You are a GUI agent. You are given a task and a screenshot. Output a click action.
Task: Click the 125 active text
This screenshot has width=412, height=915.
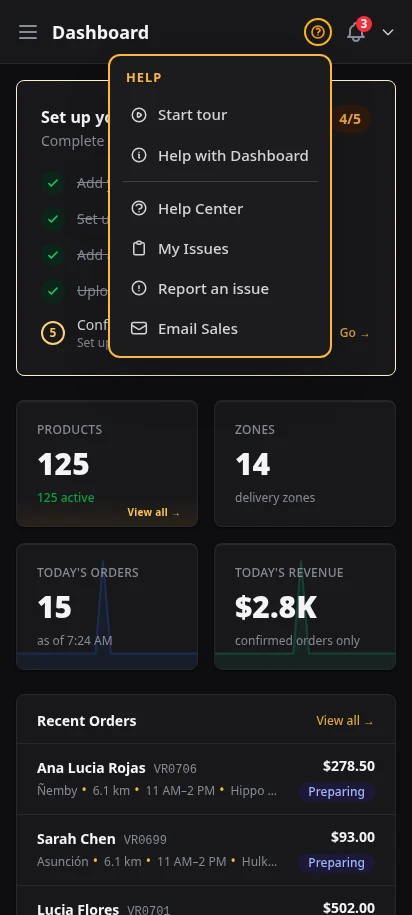[65, 498]
